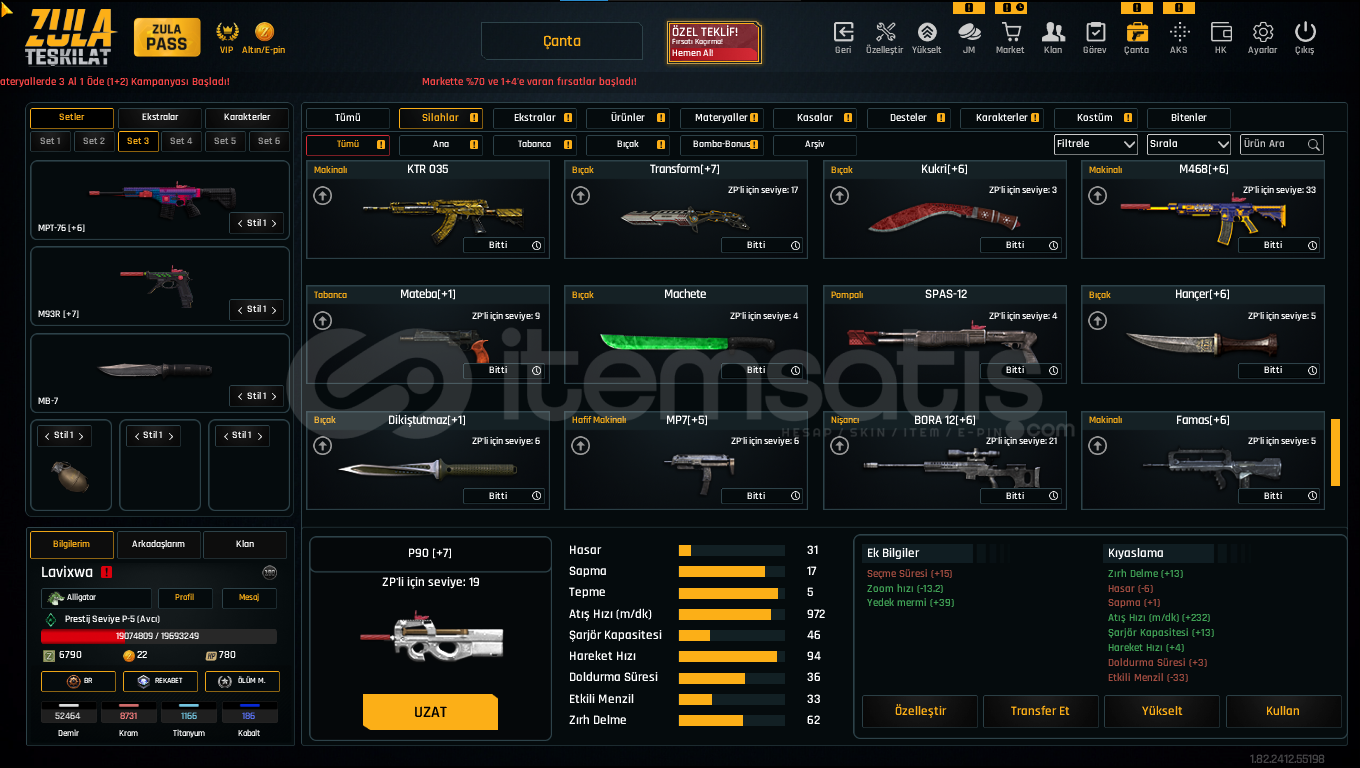
Task: Select next style for the grenade slot
Action: (82, 435)
